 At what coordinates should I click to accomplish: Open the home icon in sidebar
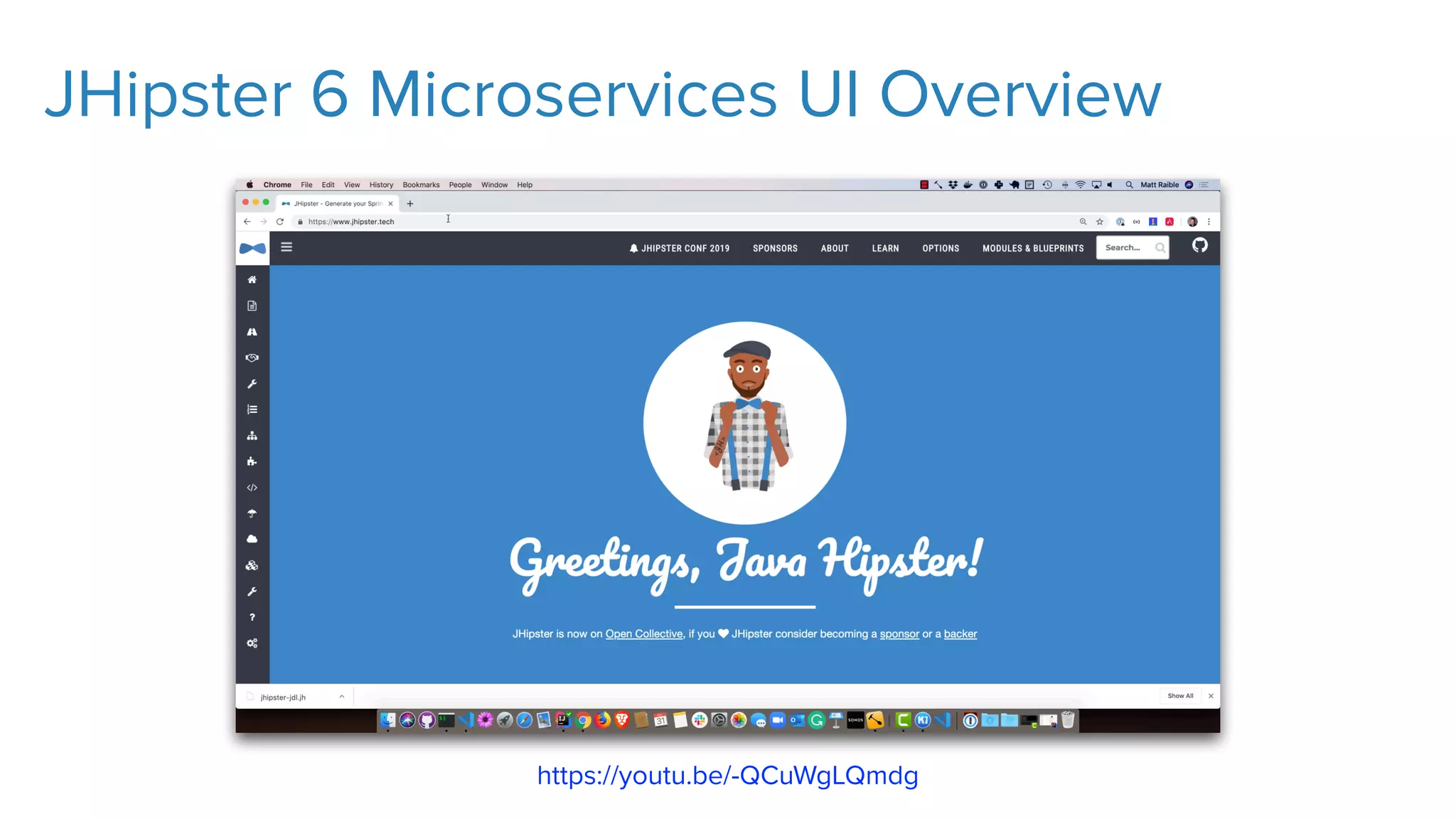[x=252, y=280]
